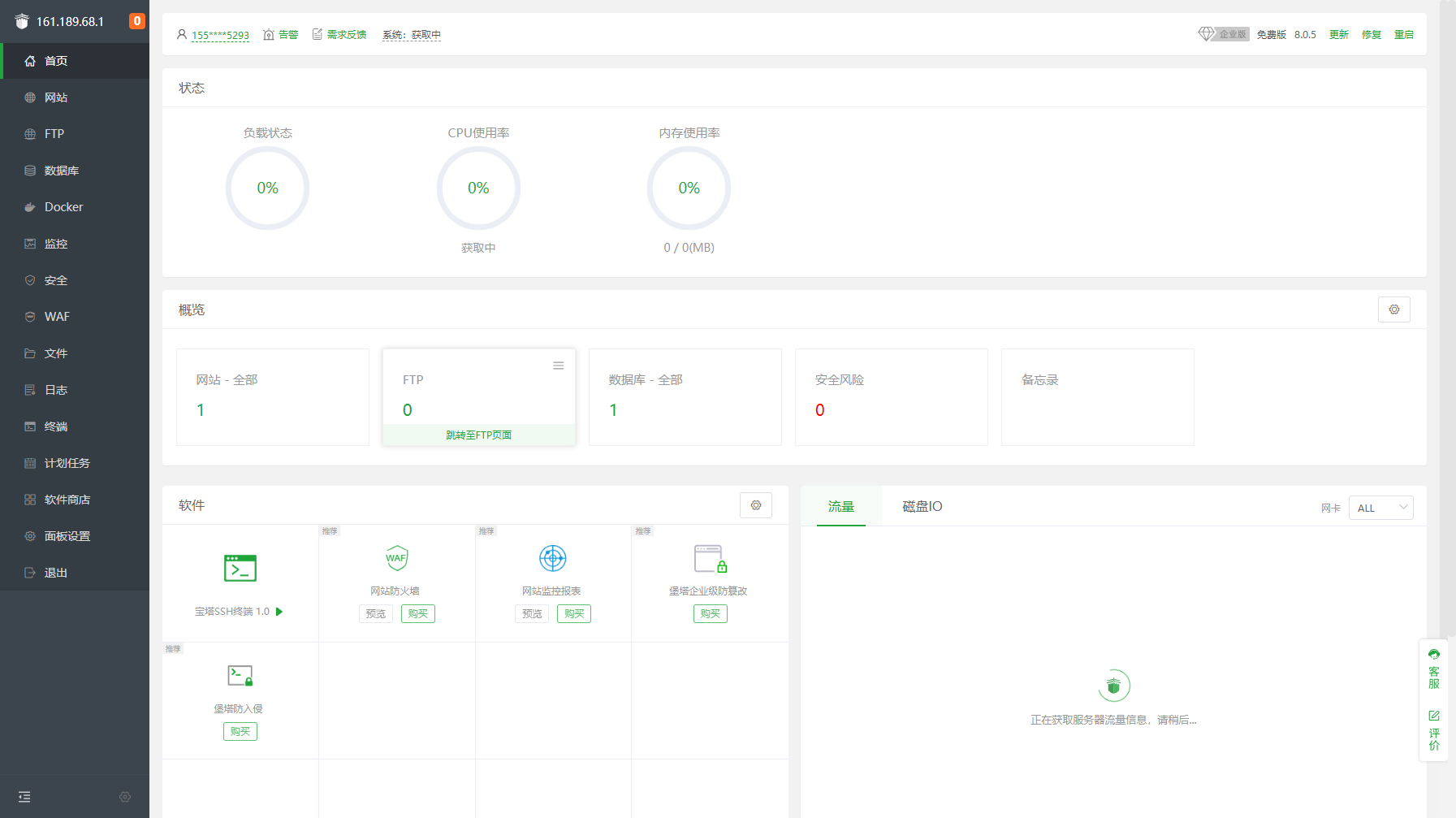This screenshot has height=818, width=1456.
Task: Expand the 网卡 ALL dropdown
Action: [x=1380, y=508]
